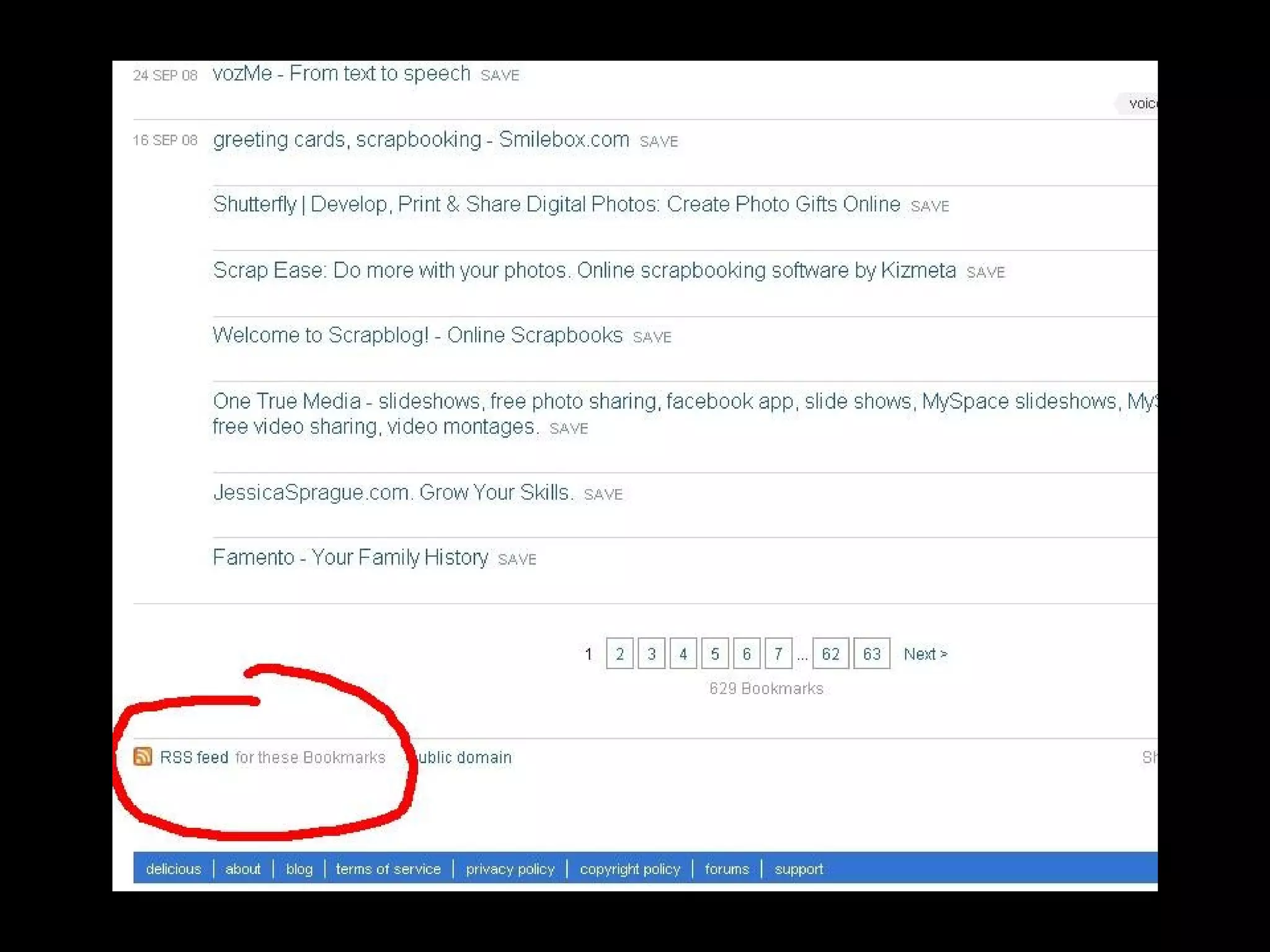Go to page 5 of bookmarks

(x=714, y=654)
